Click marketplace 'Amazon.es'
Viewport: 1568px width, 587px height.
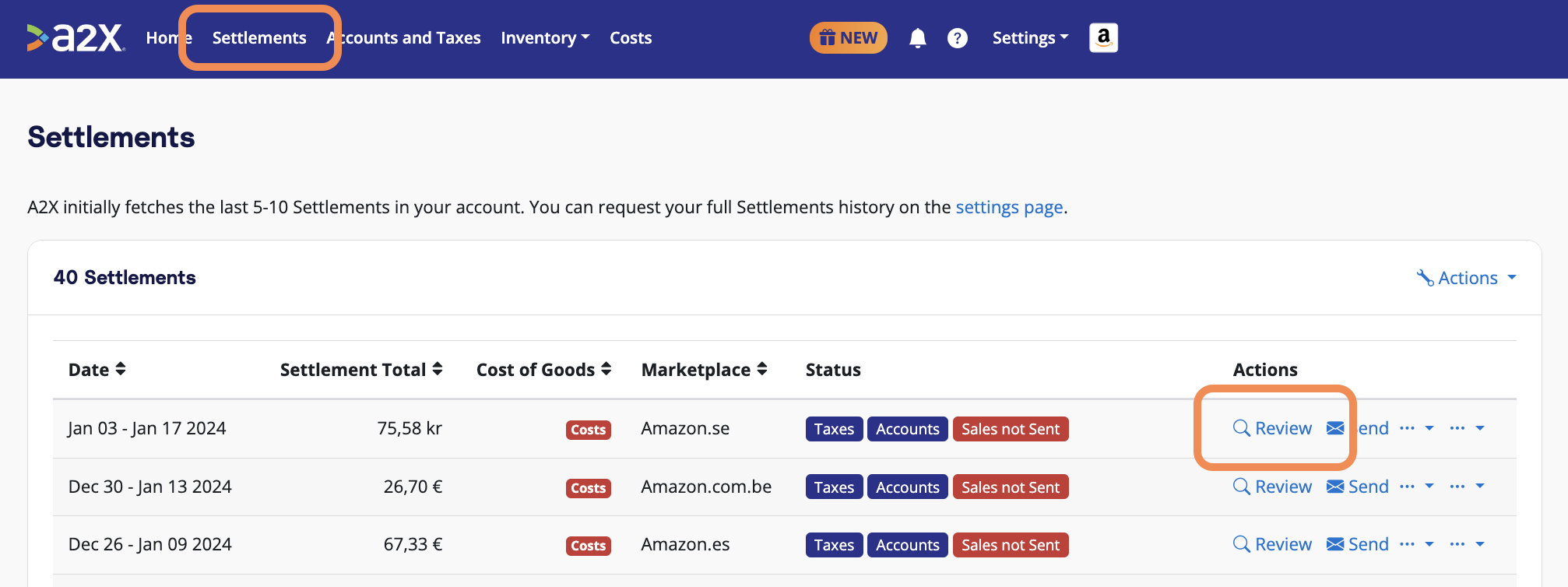[685, 544]
